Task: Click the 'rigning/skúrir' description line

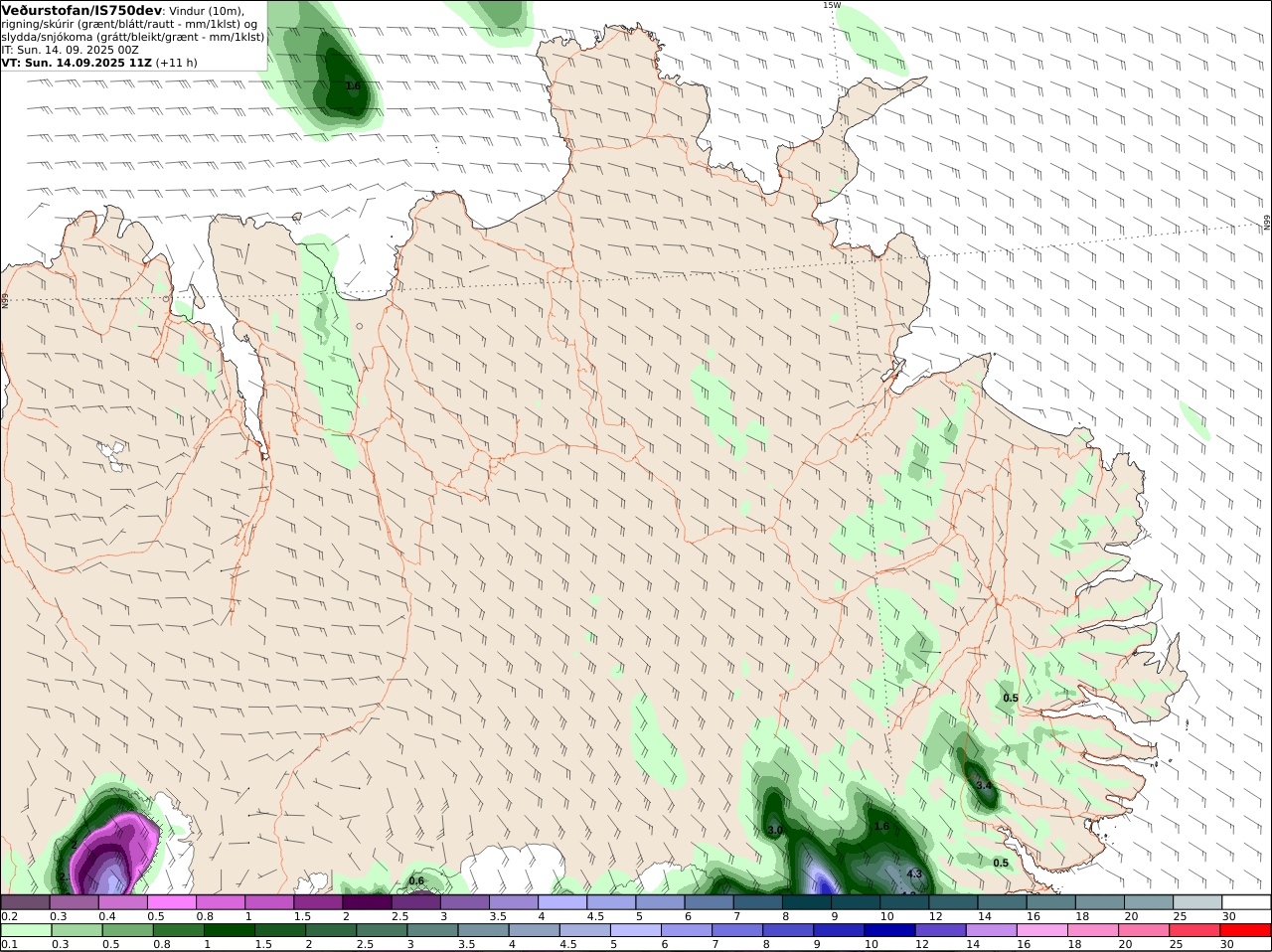Action: [131, 24]
